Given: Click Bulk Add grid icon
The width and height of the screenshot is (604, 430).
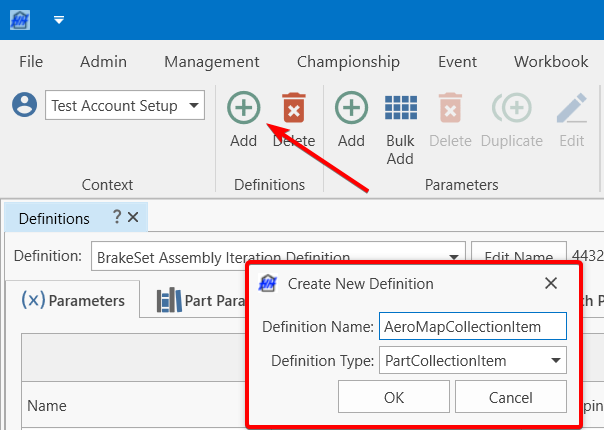Looking at the screenshot, I should [x=400, y=108].
